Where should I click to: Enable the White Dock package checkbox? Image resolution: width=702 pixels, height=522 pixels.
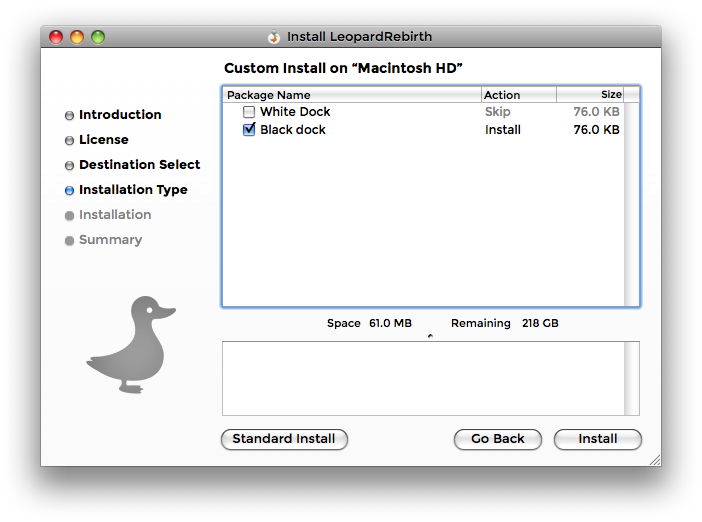pos(248,111)
